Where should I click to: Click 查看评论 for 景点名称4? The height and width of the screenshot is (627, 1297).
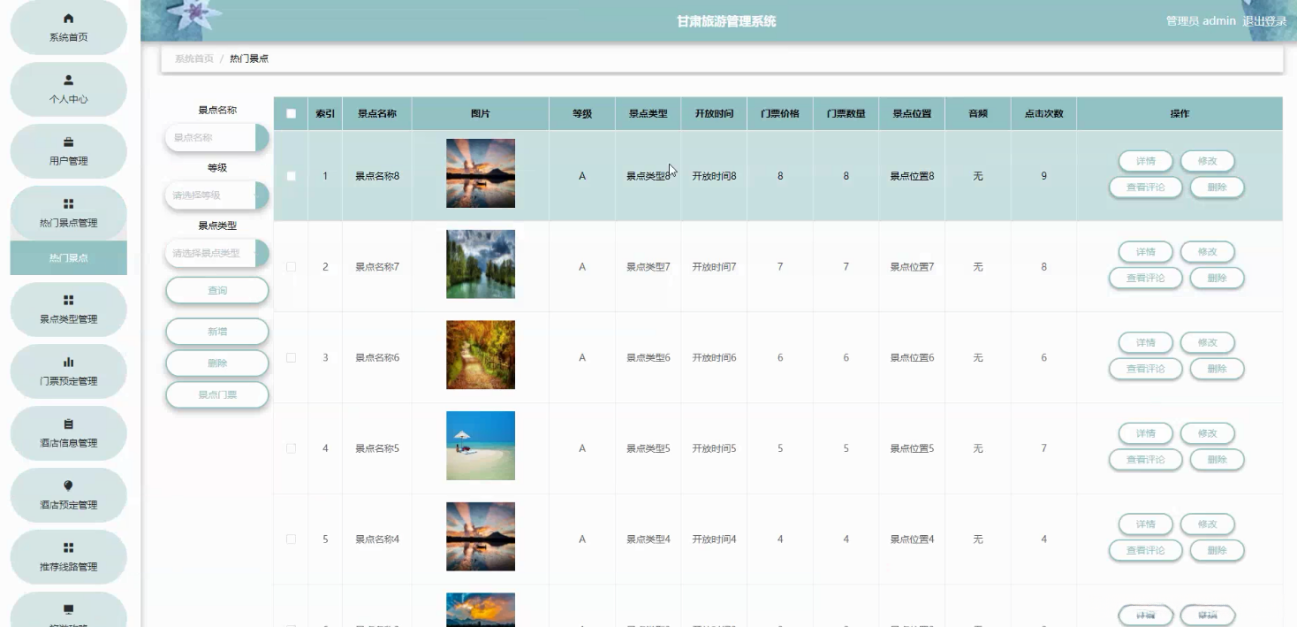coord(1145,550)
